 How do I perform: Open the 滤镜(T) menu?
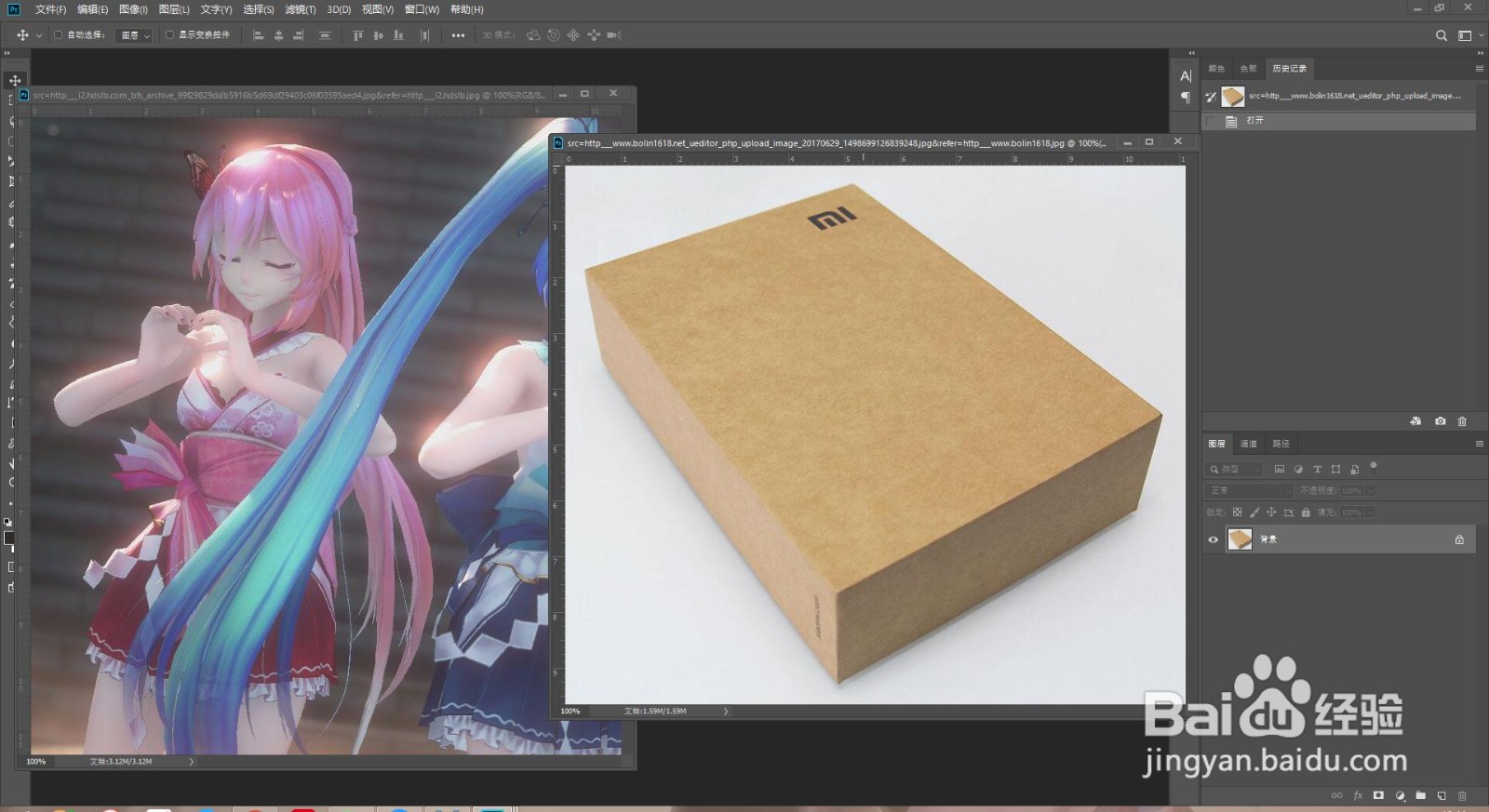click(300, 9)
